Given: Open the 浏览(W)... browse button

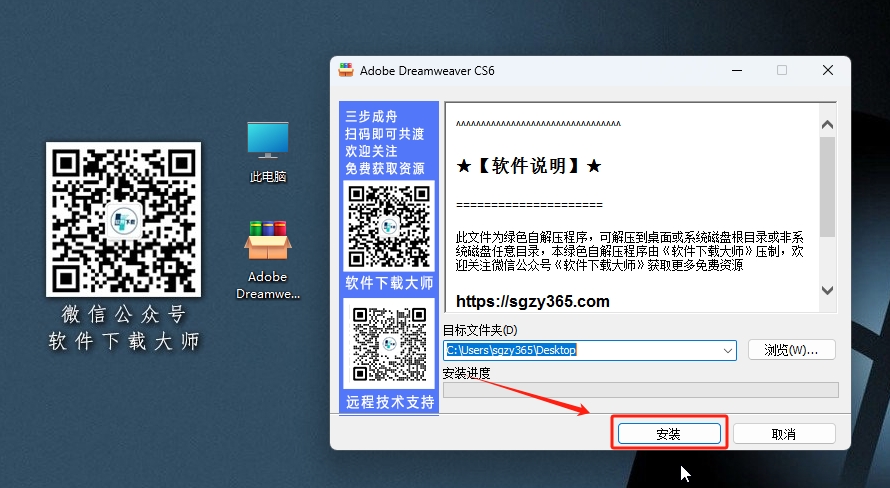Looking at the screenshot, I should click(791, 350).
